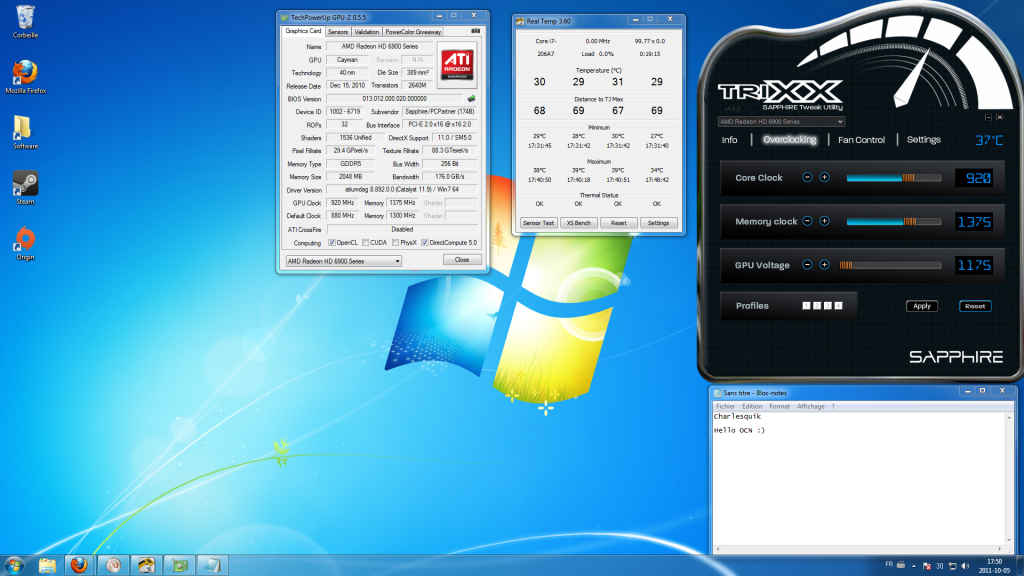Viewport: 1024px width, 576px height.
Task: Decrease Memory clock with the minus icon
Action: tap(807, 221)
